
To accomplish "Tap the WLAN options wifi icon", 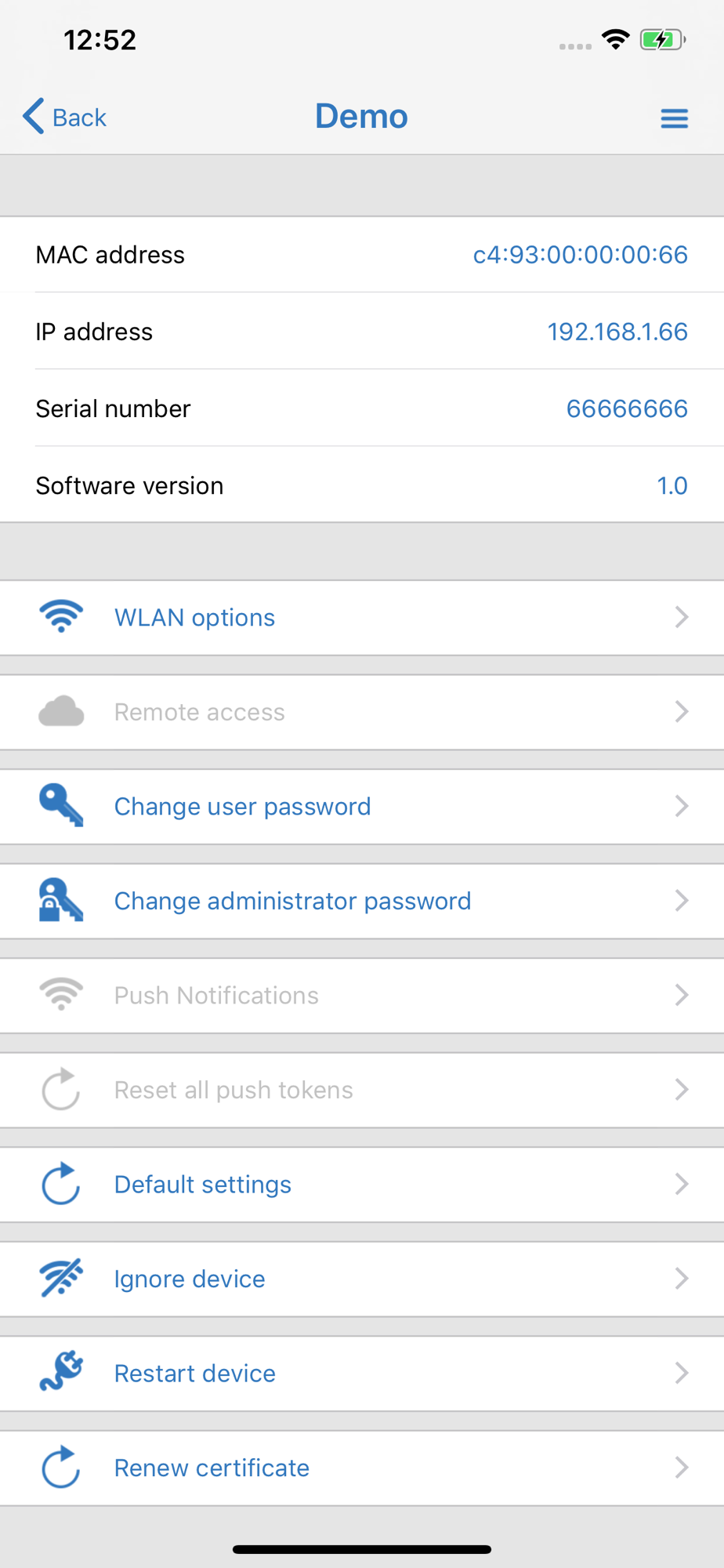I will (x=61, y=617).
